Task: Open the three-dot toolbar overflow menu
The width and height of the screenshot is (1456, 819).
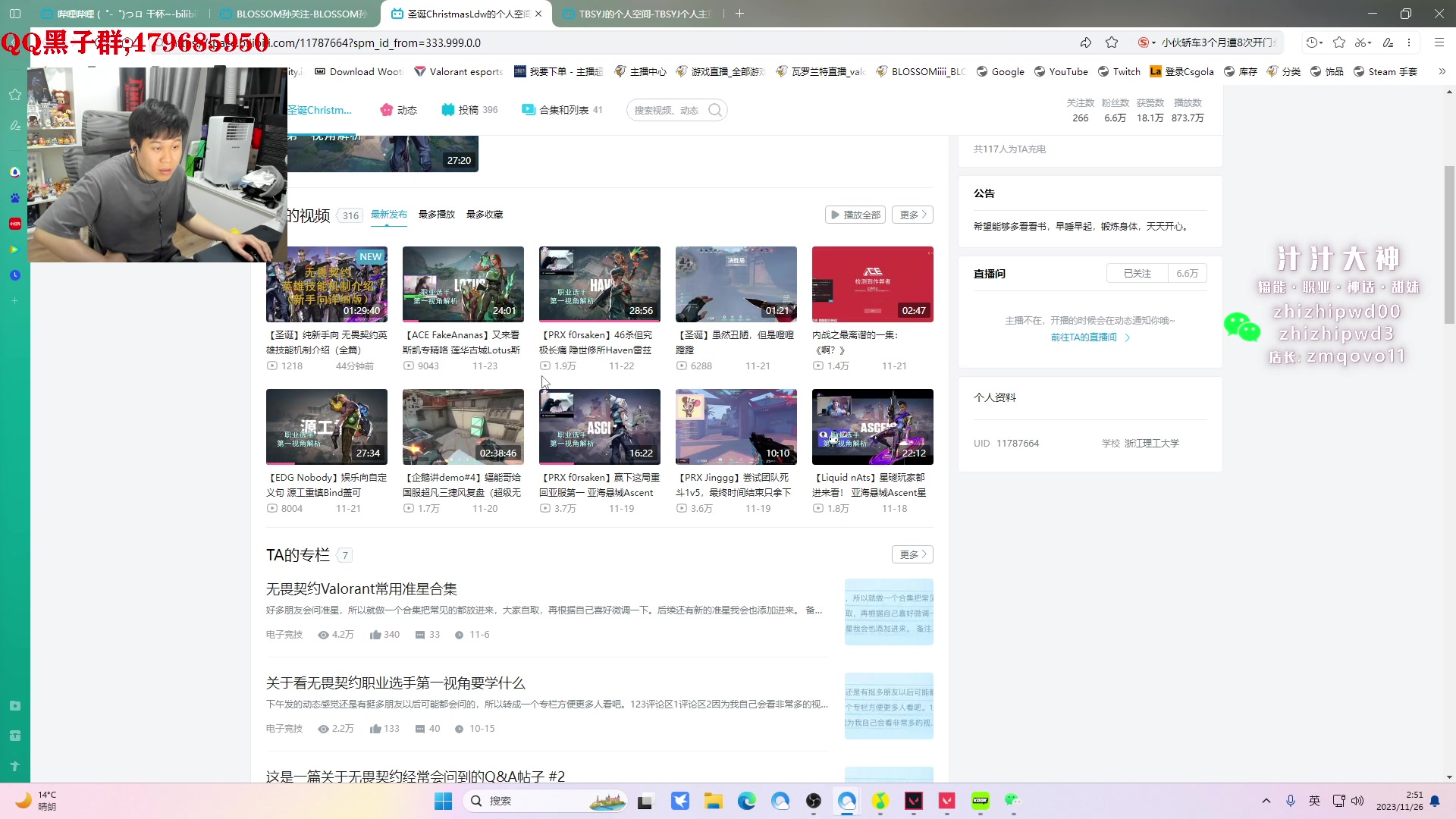Action: 1409,42
